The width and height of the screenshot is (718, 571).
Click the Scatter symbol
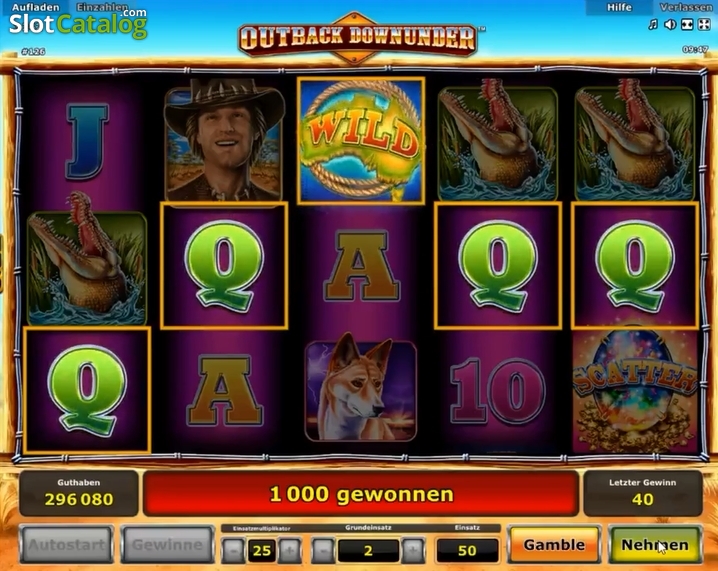(x=635, y=391)
